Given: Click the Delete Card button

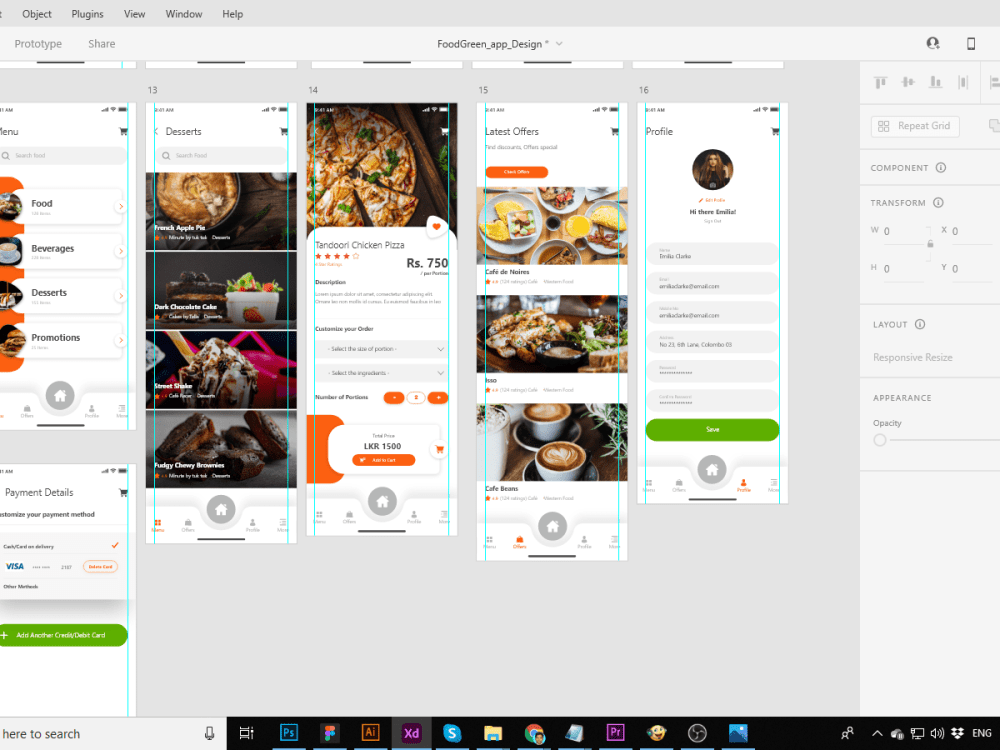Looking at the screenshot, I should (x=100, y=566).
